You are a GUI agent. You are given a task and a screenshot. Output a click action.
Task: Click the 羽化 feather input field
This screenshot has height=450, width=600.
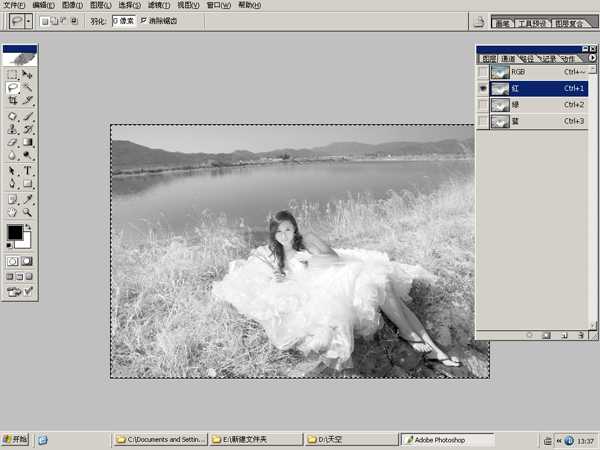click(x=124, y=20)
